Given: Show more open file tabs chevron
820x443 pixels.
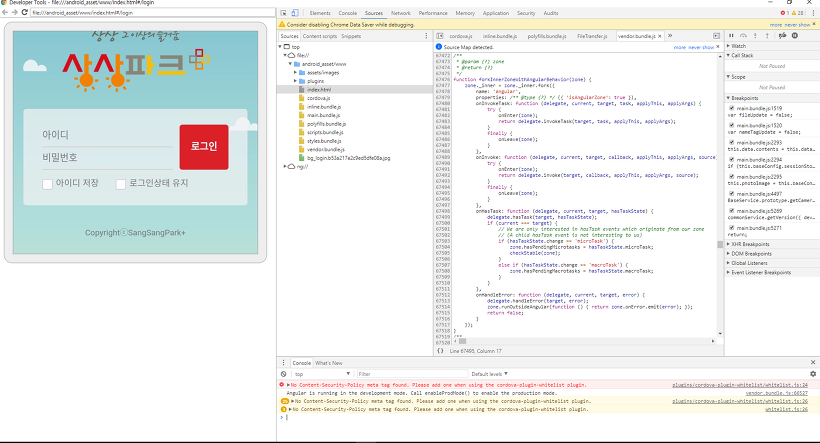Looking at the screenshot, I should [x=670, y=36].
